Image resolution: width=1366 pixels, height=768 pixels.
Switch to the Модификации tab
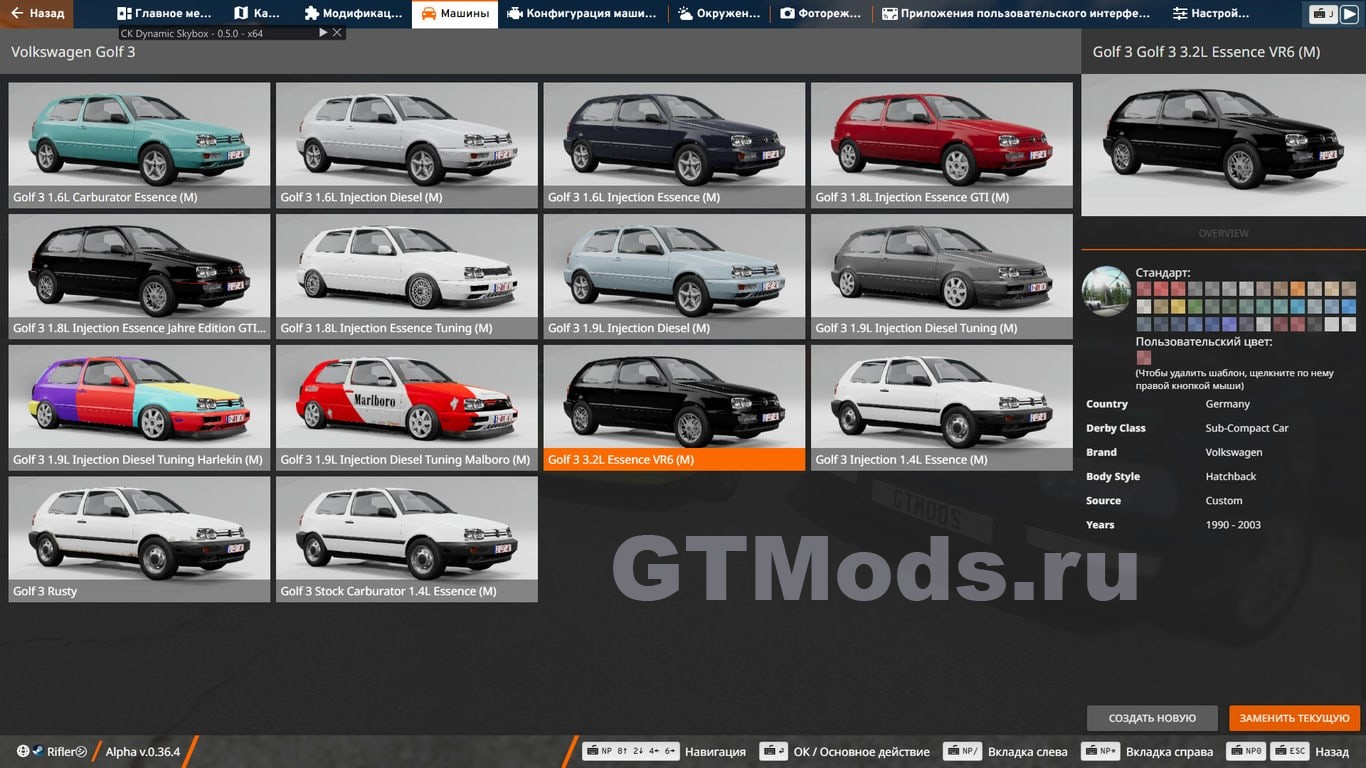(x=353, y=14)
